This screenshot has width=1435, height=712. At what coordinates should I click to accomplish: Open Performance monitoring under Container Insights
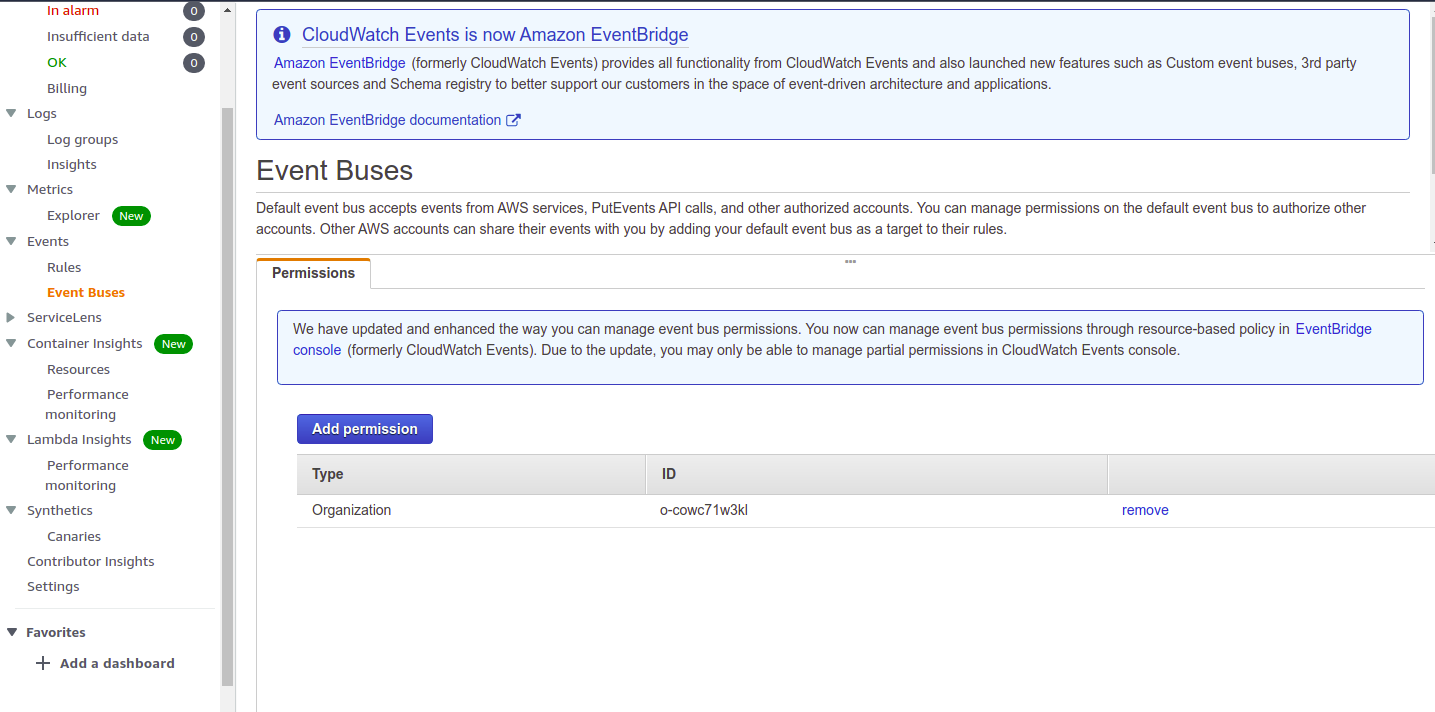point(86,405)
